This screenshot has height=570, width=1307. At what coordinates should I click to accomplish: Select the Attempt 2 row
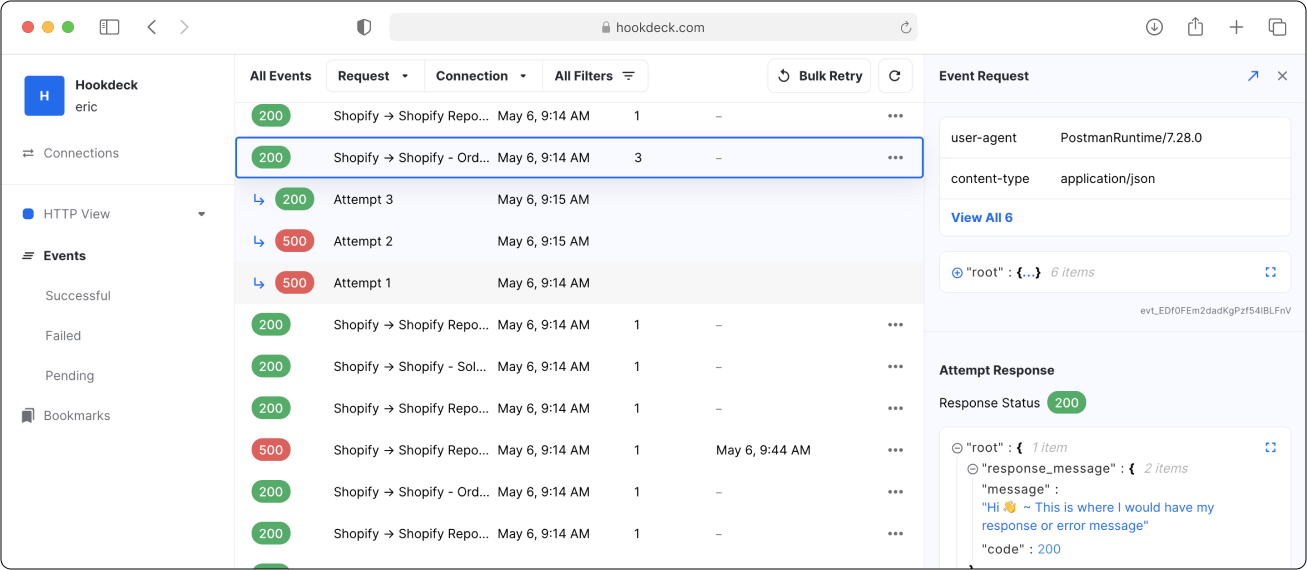[579, 241]
